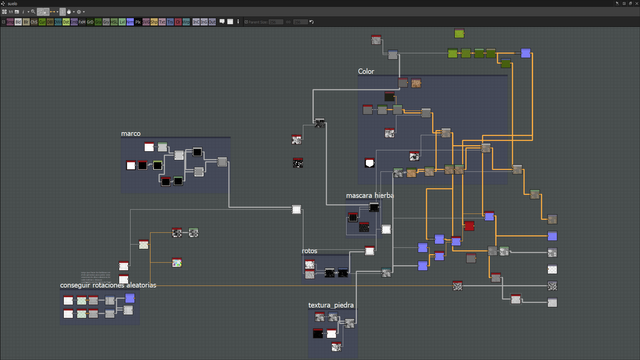
Task: Add a Uniform Color node from the toolbar
Action: click(x=178, y=22)
